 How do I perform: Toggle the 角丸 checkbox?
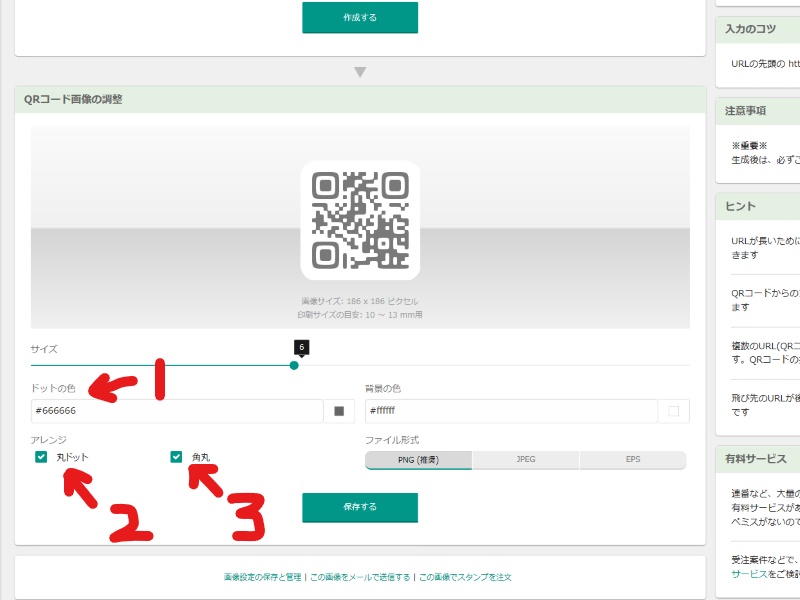176,457
